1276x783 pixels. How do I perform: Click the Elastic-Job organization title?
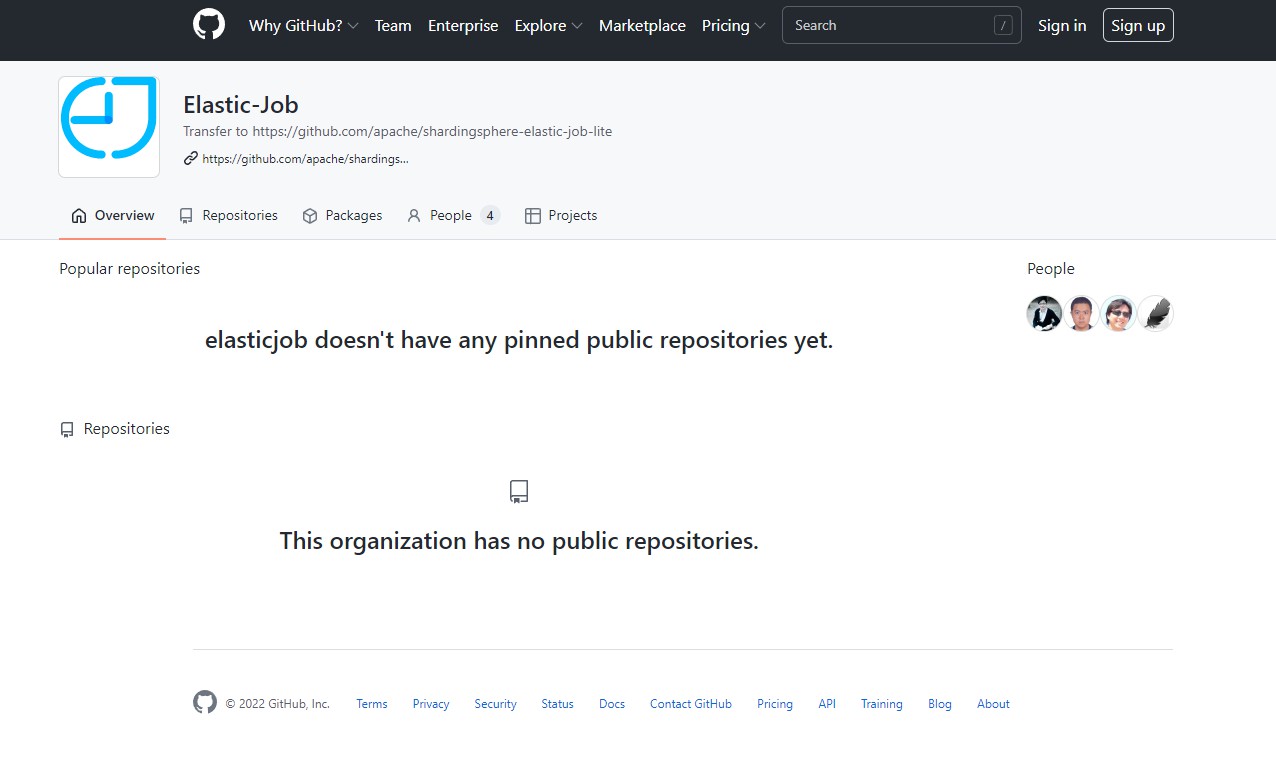[241, 105]
